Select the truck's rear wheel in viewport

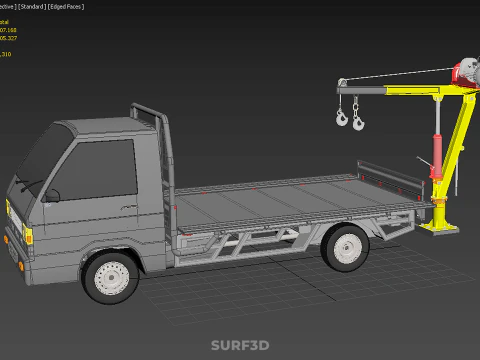pyautogui.click(x=346, y=248)
